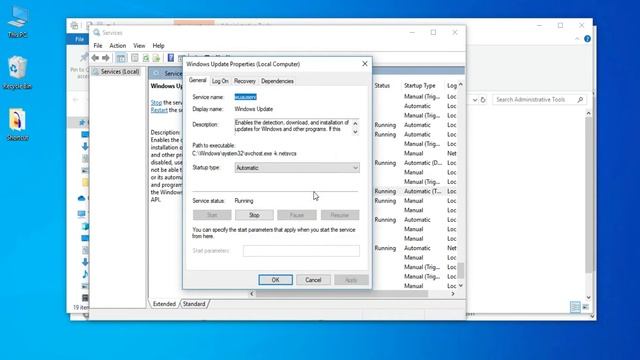The image size is (640, 360).
Task: Confirm dialog with OK button
Action: (x=276, y=280)
